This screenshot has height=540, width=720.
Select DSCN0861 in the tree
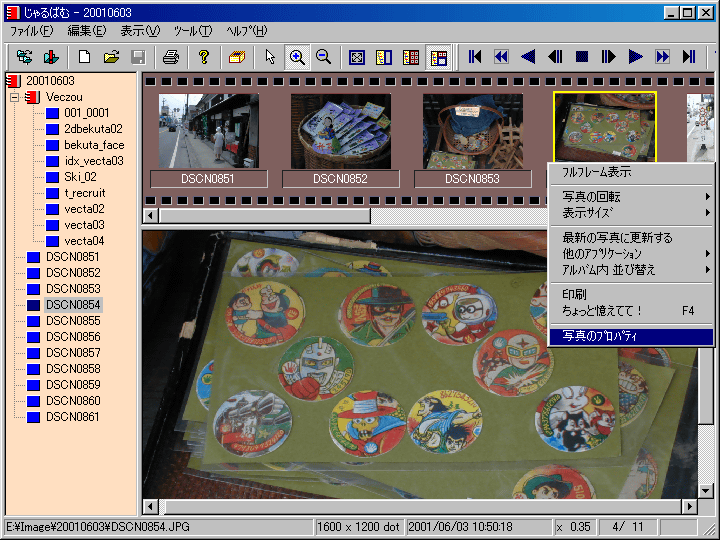tap(73, 417)
